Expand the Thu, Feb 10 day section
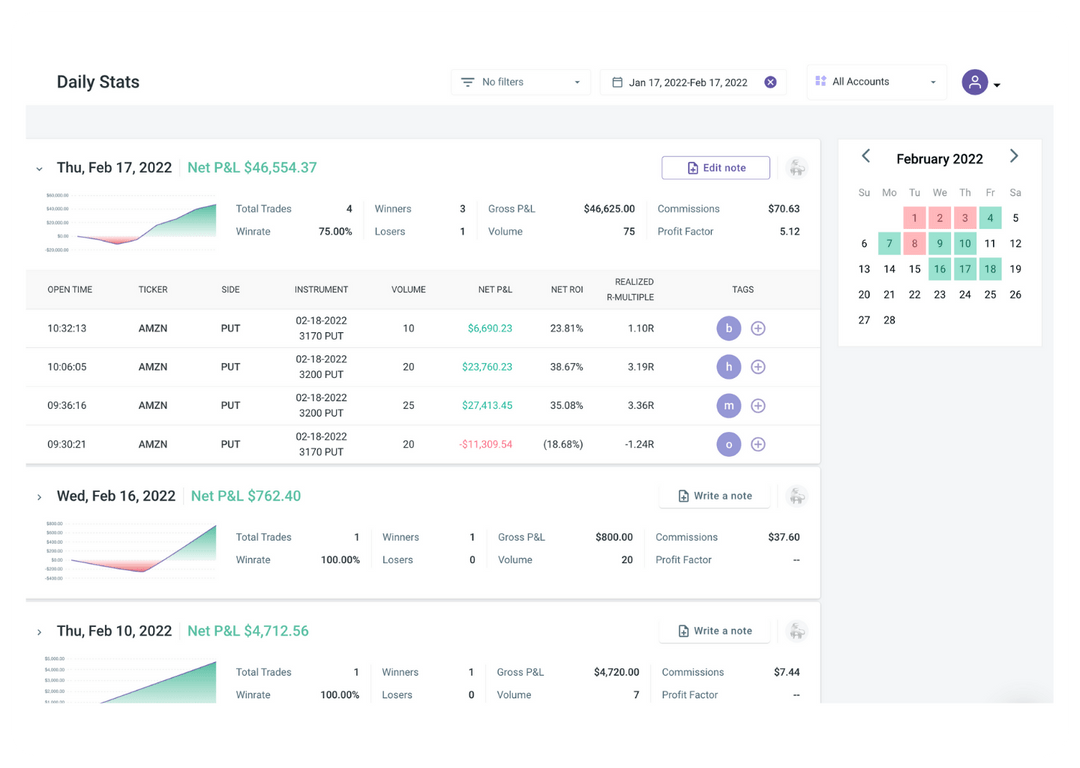The height and width of the screenshot is (768, 1080). point(39,631)
